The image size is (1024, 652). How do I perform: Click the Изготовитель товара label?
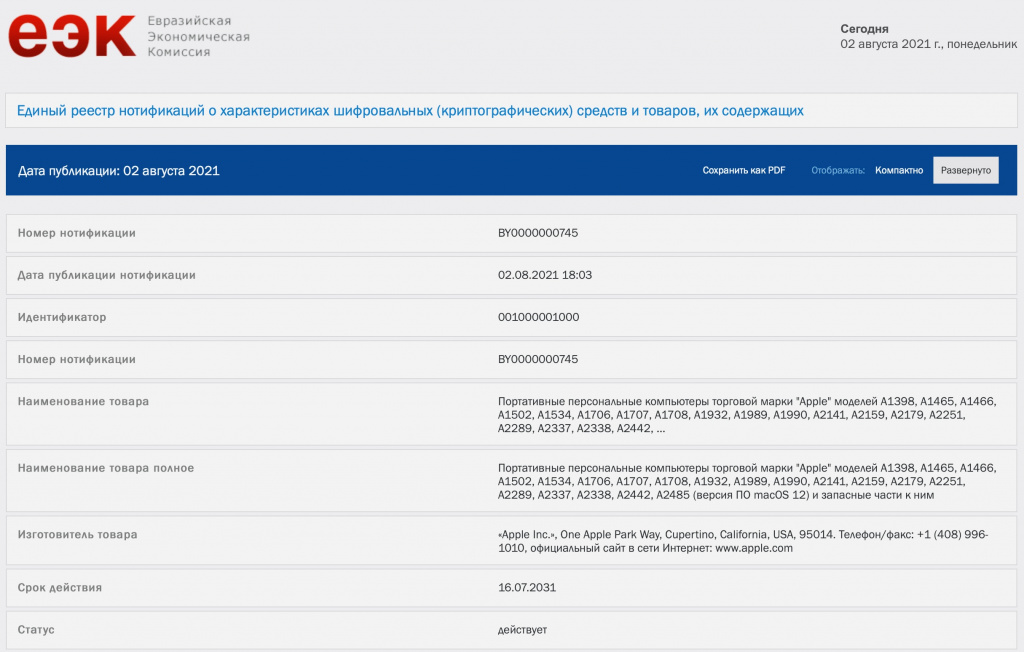(x=78, y=535)
